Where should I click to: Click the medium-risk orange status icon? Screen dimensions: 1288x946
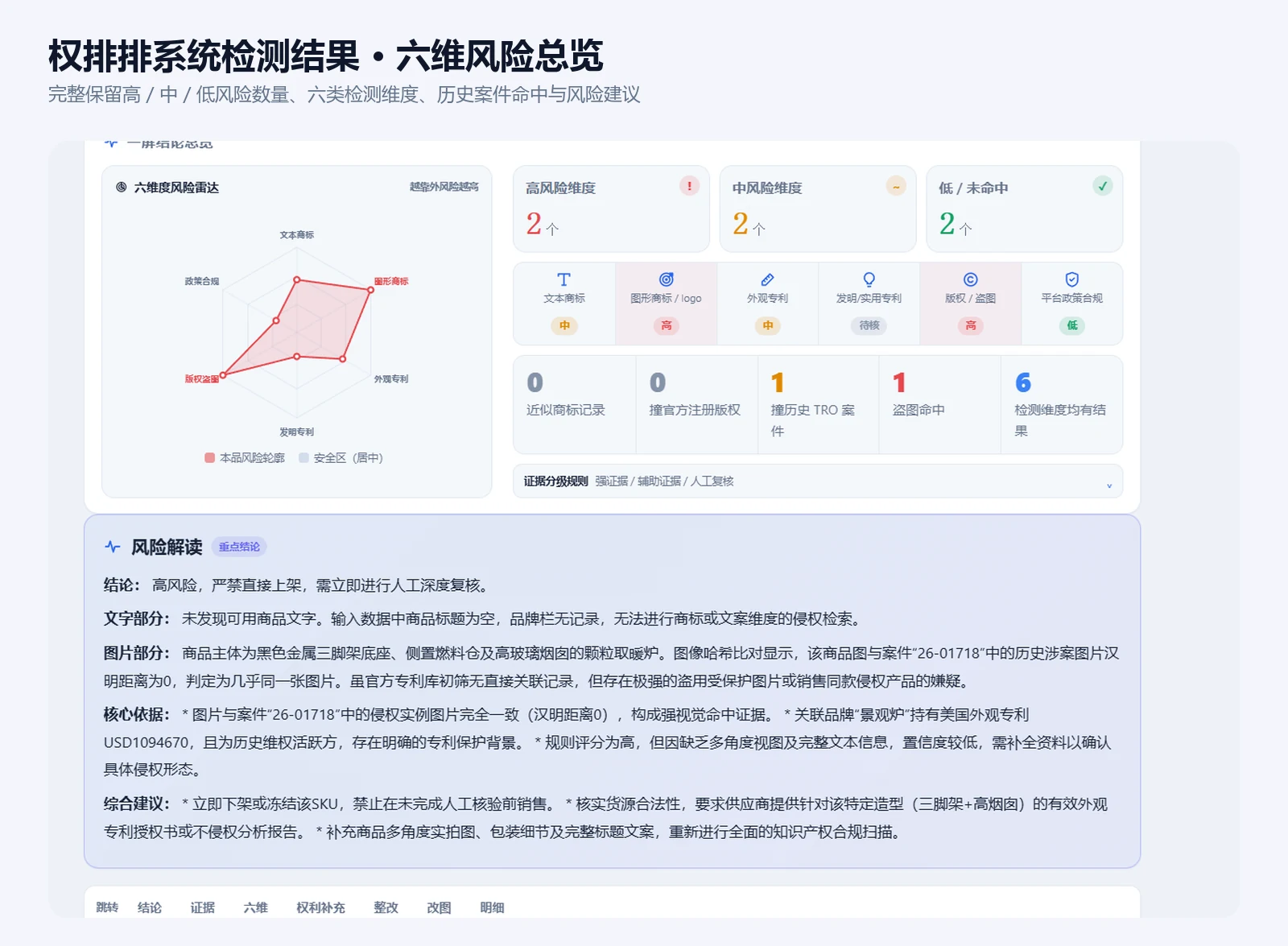tap(896, 186)
